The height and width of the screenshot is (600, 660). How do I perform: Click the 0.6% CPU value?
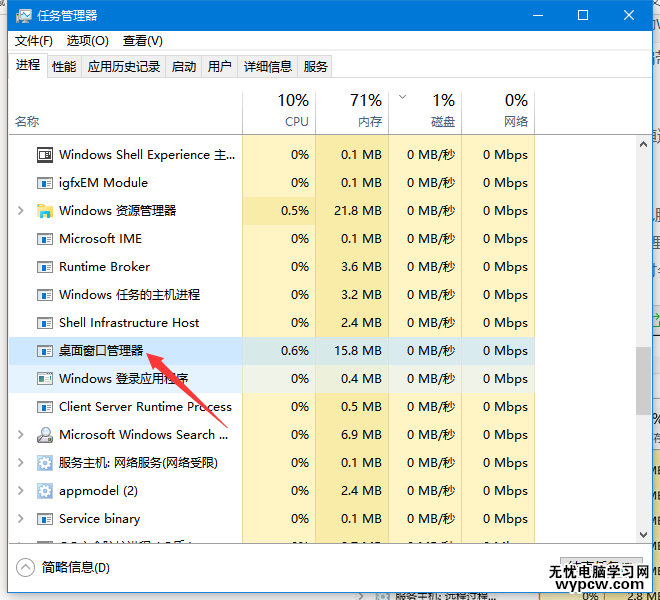click(295, 351)
